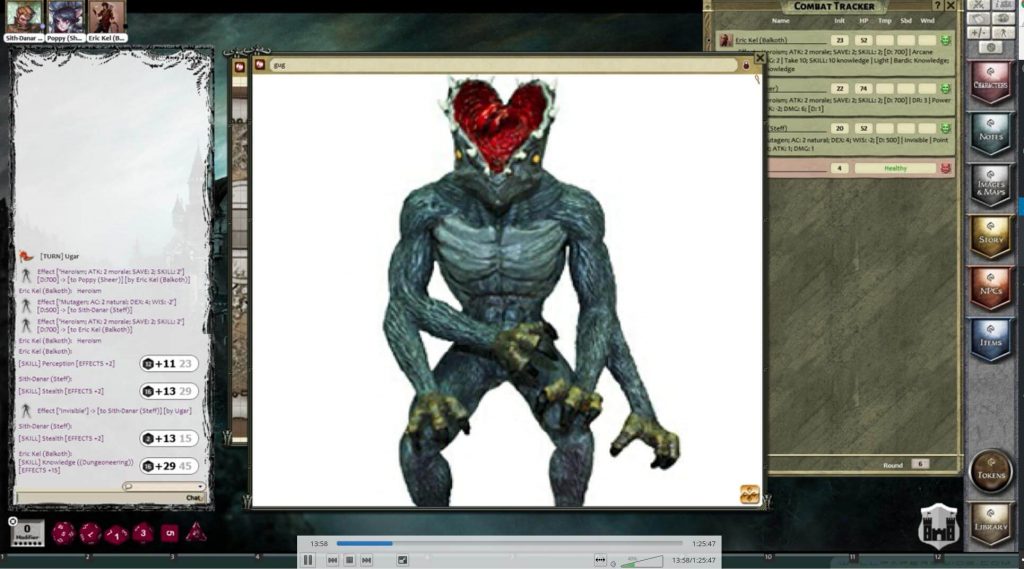Screen dimensions: 1024x569
Task: Toggle faction icon on Steff's row
Action: (x=945, y=129)
